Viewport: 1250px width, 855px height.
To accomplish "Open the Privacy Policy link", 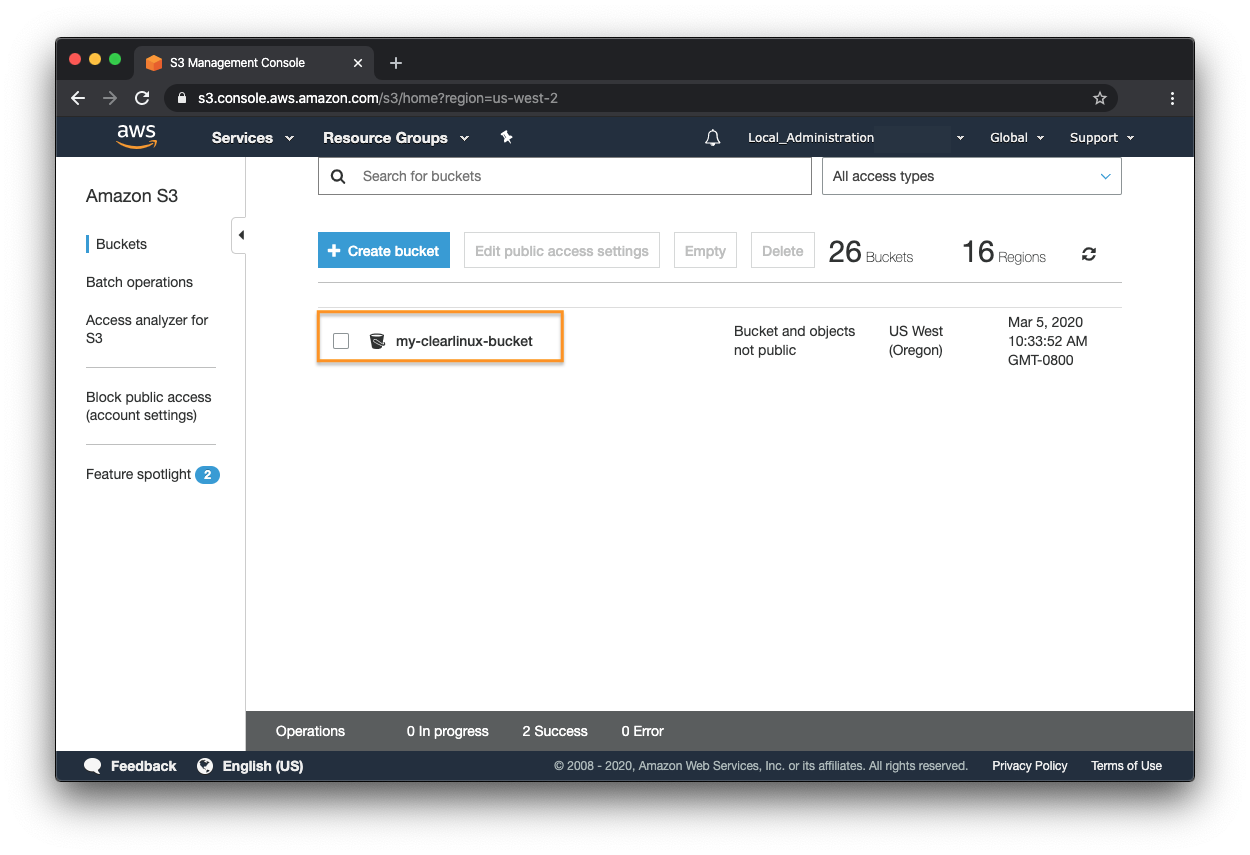I will [1030, 766].
